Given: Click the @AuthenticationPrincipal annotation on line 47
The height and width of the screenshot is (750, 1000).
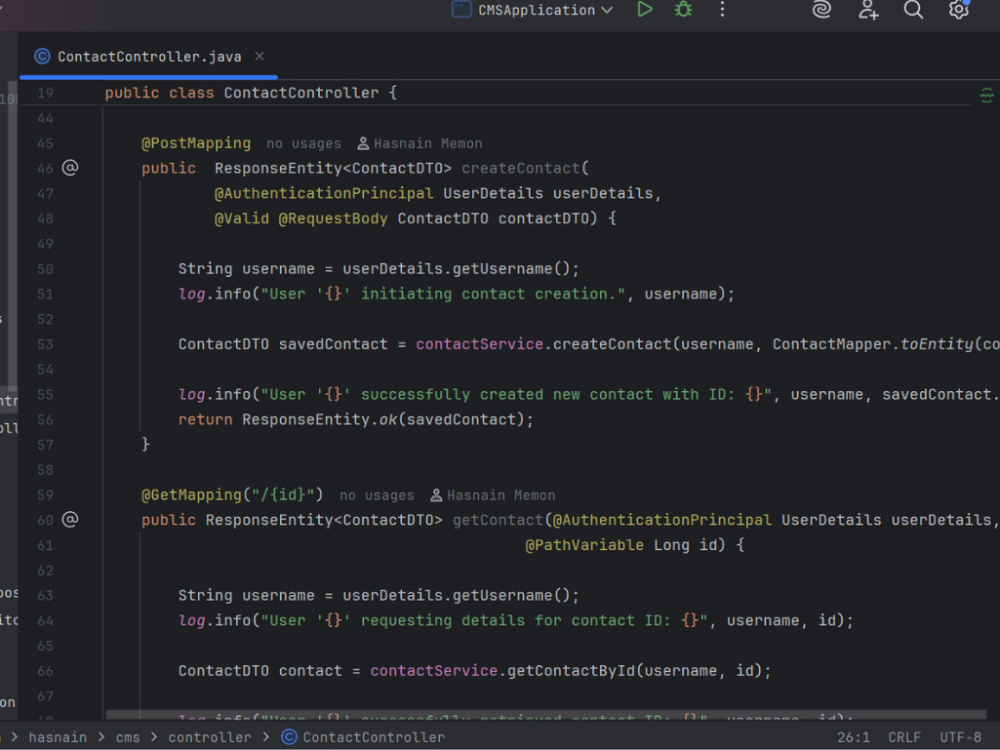Looking at the screenshot, I should point(324,193).
